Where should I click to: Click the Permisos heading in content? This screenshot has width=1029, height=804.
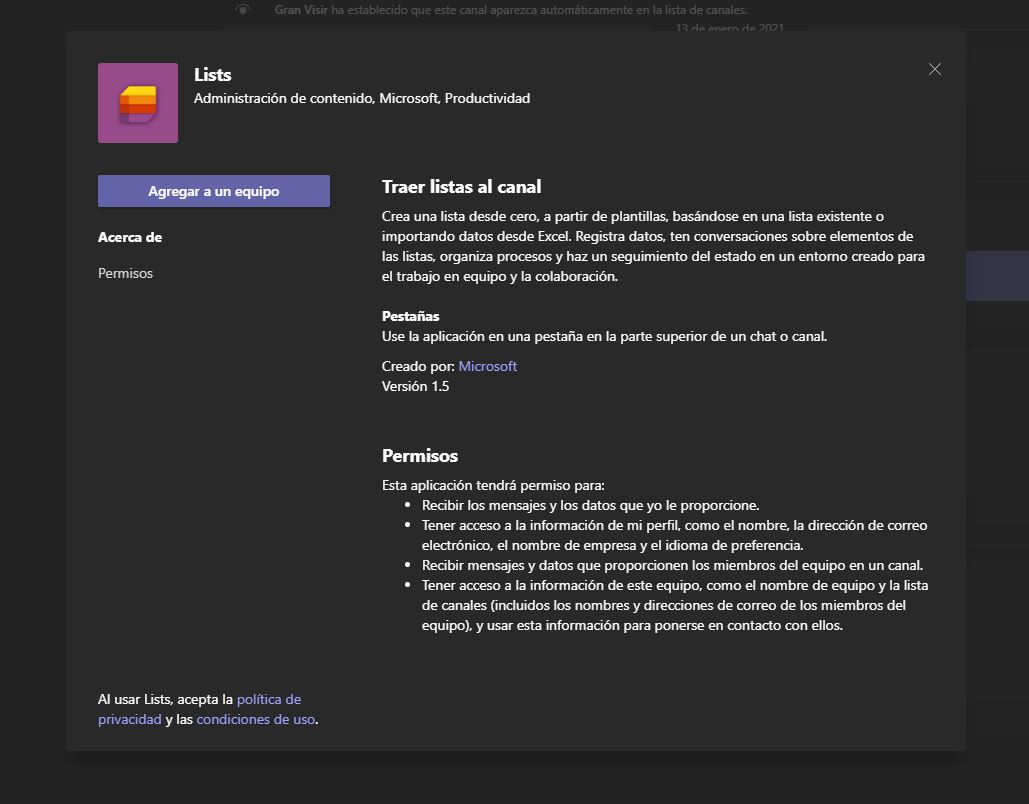click(x=420, y=456)
